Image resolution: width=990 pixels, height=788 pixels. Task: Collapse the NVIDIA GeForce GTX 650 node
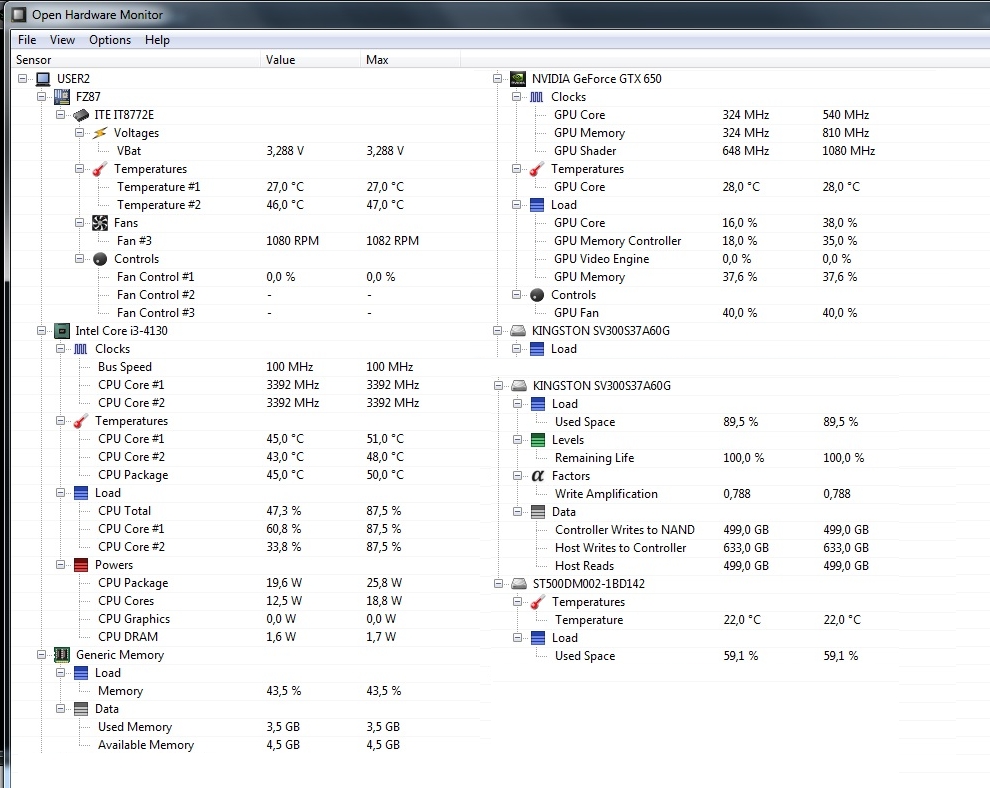498,79
